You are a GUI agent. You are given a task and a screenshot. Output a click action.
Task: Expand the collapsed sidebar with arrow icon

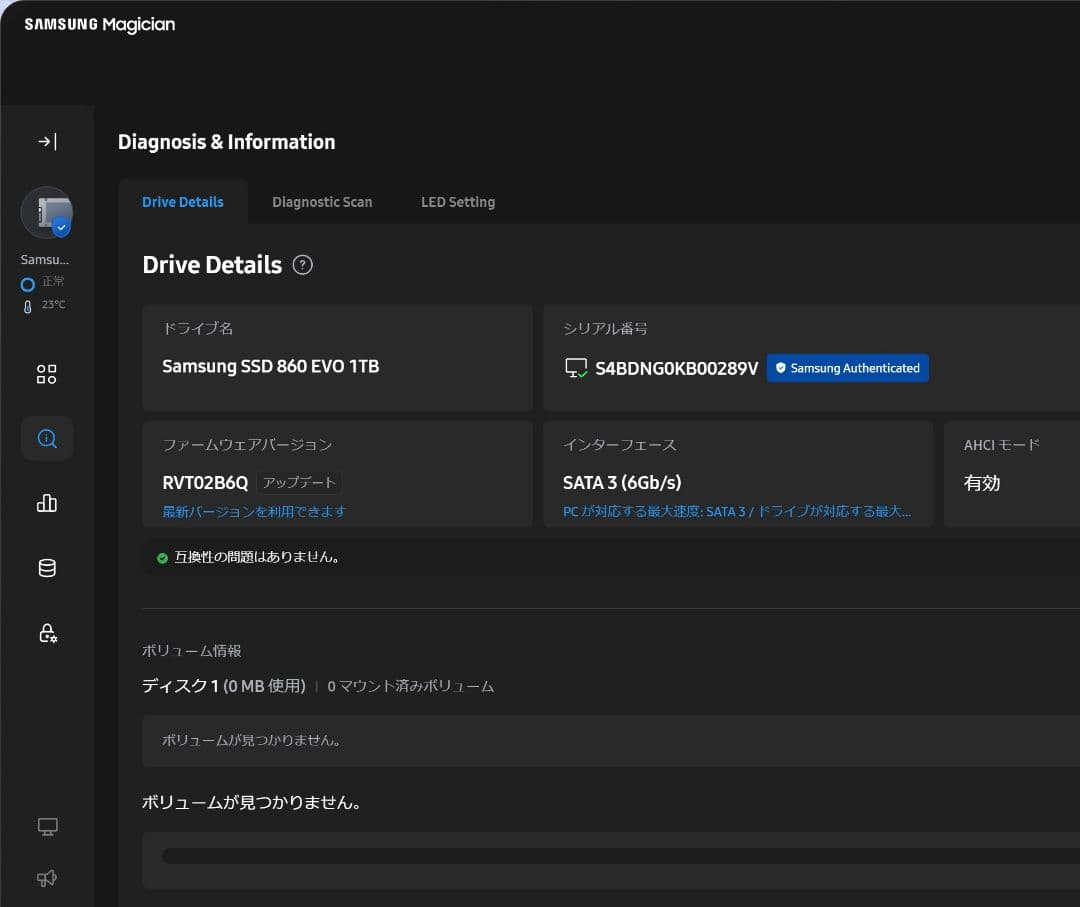coord(47,142)
